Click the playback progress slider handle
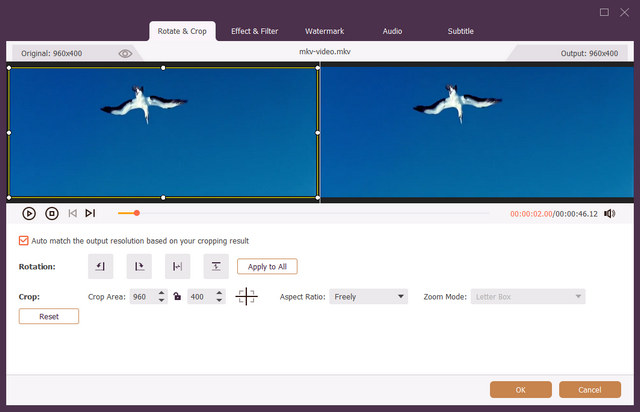 [x=137, y=213]
